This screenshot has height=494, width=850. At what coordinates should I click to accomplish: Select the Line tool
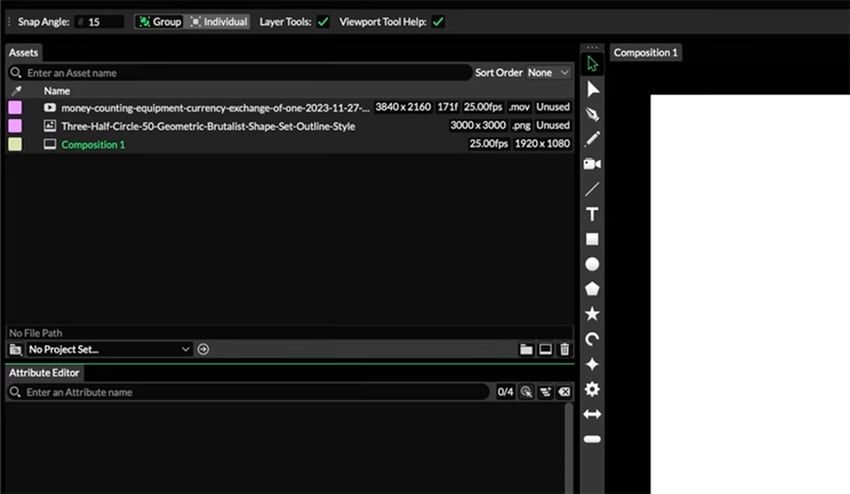point(592,189)
